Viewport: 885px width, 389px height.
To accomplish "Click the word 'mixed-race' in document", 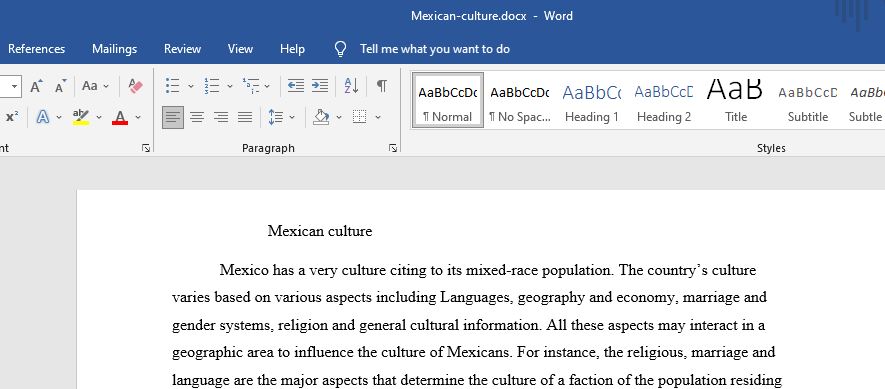I will (502, 270).
